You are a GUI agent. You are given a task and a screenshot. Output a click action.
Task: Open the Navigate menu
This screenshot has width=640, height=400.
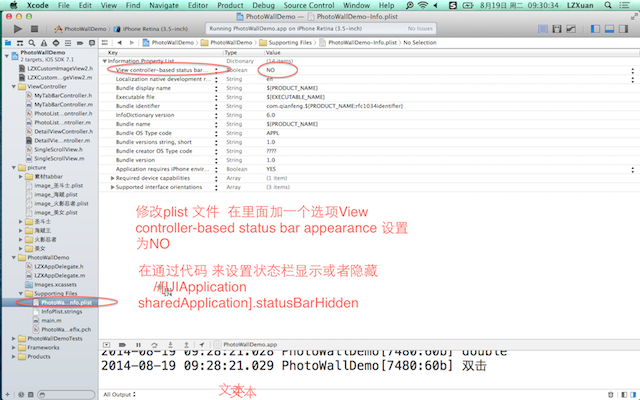click(x=164, y=5)
